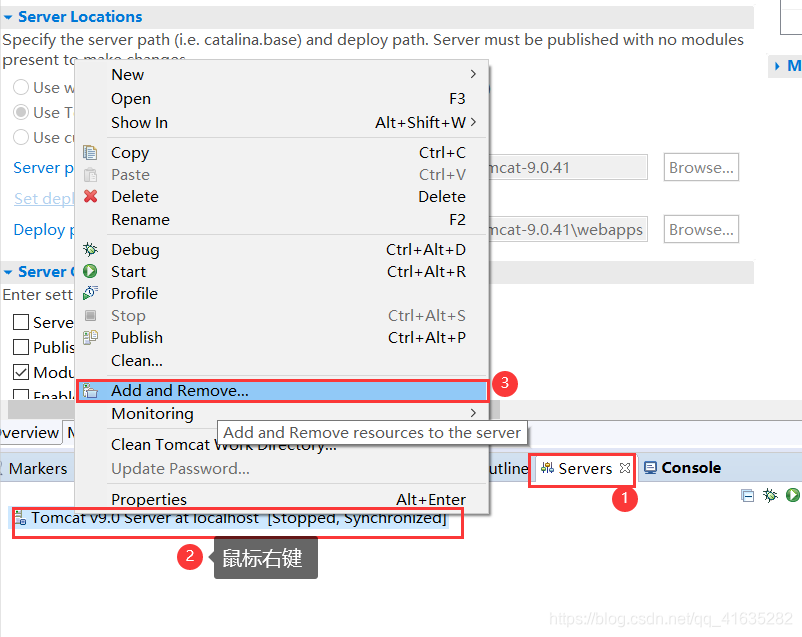Start server using green toolbar button

(793, 495)
